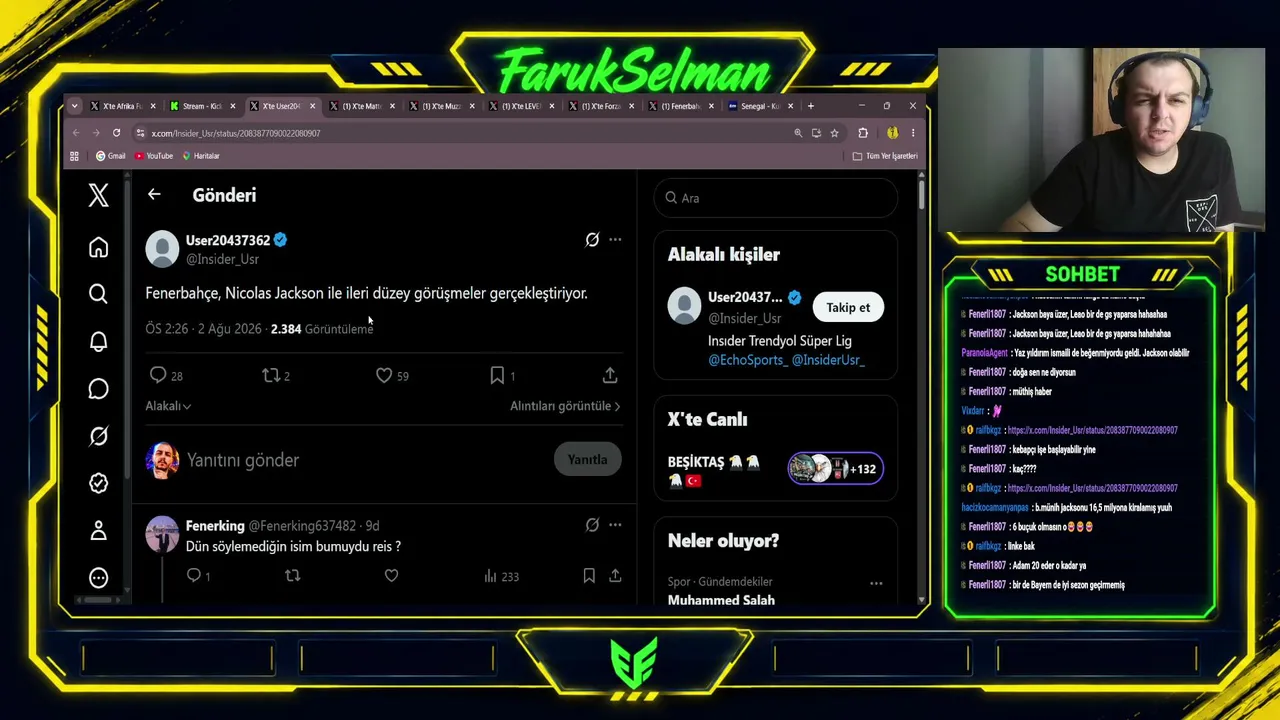Screen dimensions: 1280x720
Task: Click the Grok icon on the main post
Action: coord(592,240)
